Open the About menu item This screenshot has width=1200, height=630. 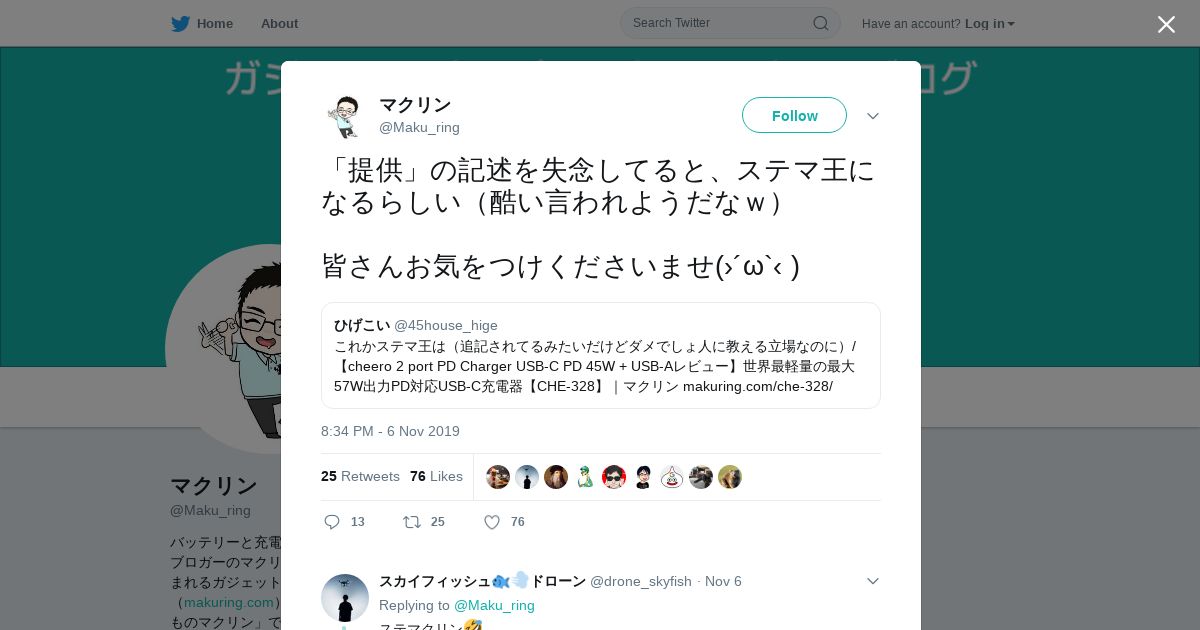point(279,23)
